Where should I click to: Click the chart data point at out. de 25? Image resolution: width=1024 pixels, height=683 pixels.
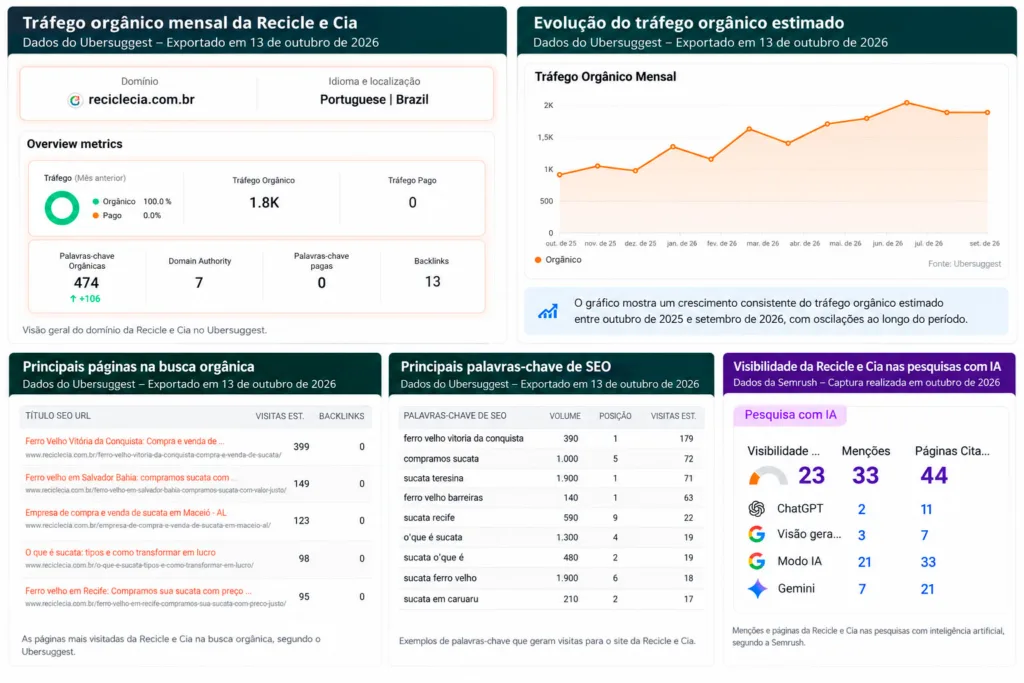point(560,175)
